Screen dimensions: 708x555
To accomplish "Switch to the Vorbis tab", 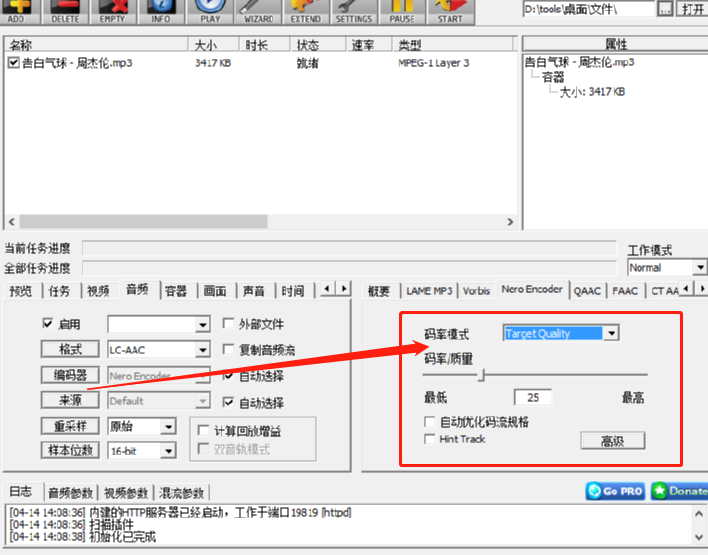I will point(476,291).
